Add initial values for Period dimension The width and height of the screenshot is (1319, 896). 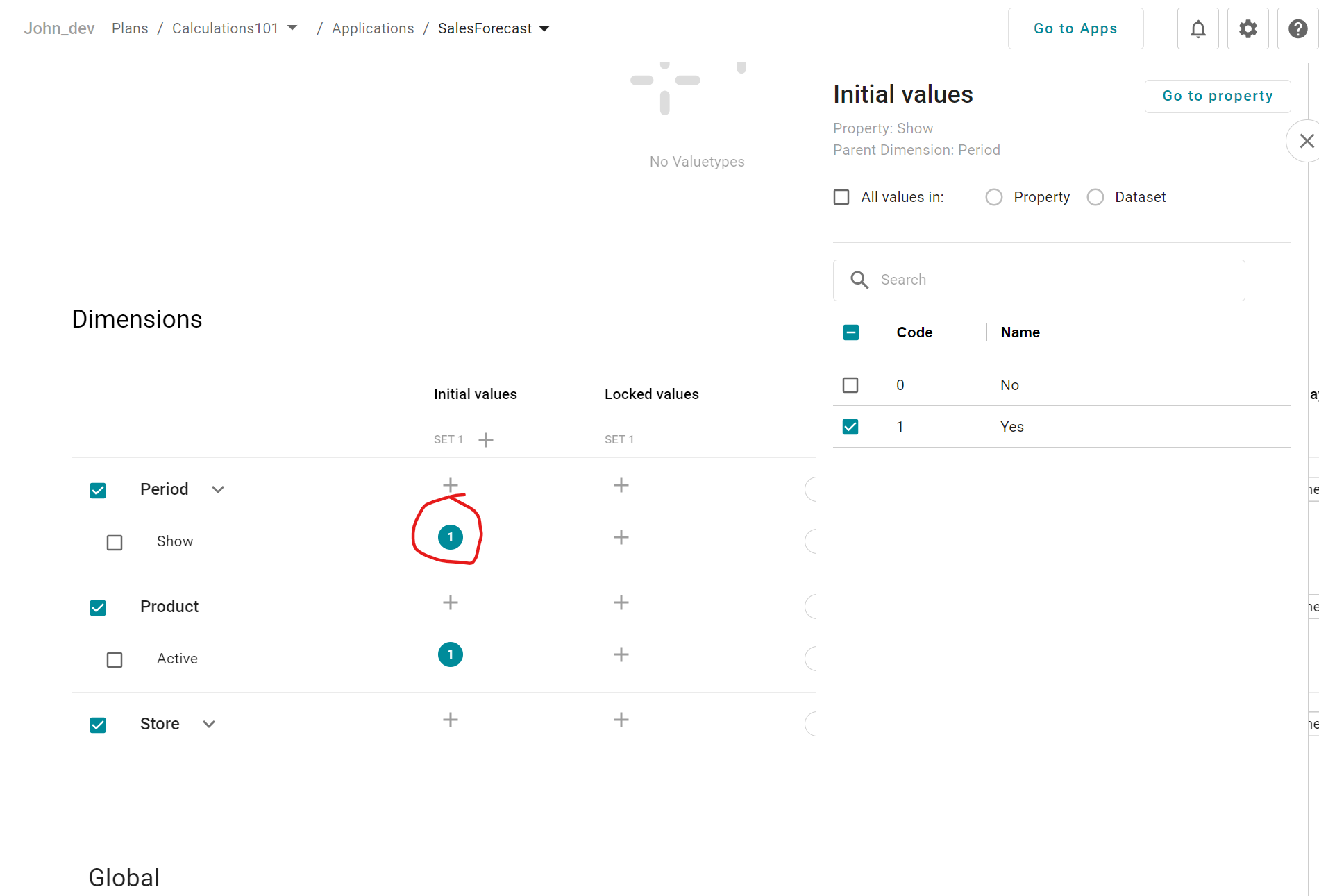coord(451,485)
